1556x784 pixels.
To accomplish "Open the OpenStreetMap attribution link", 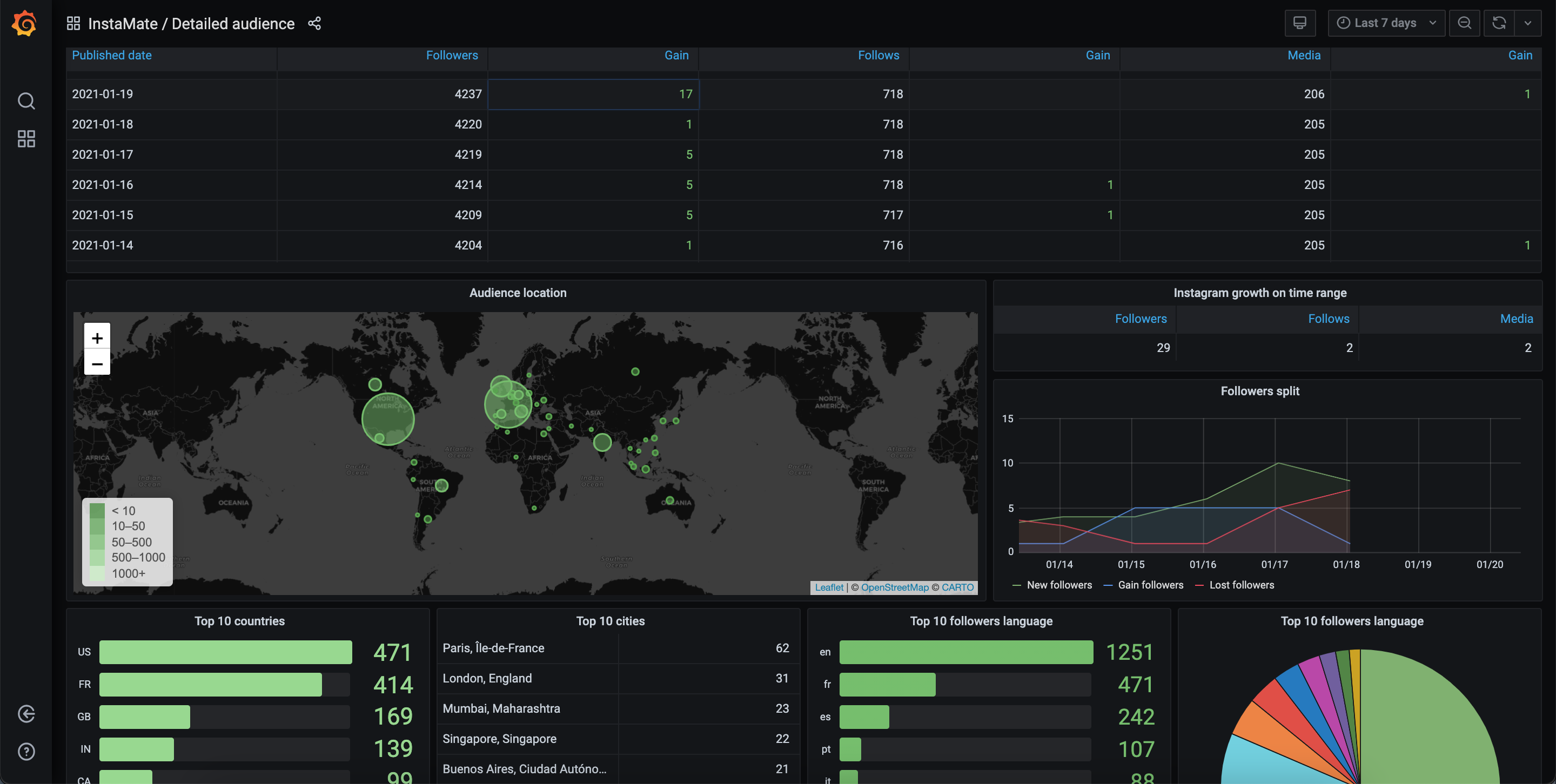I will pos(895,587).
